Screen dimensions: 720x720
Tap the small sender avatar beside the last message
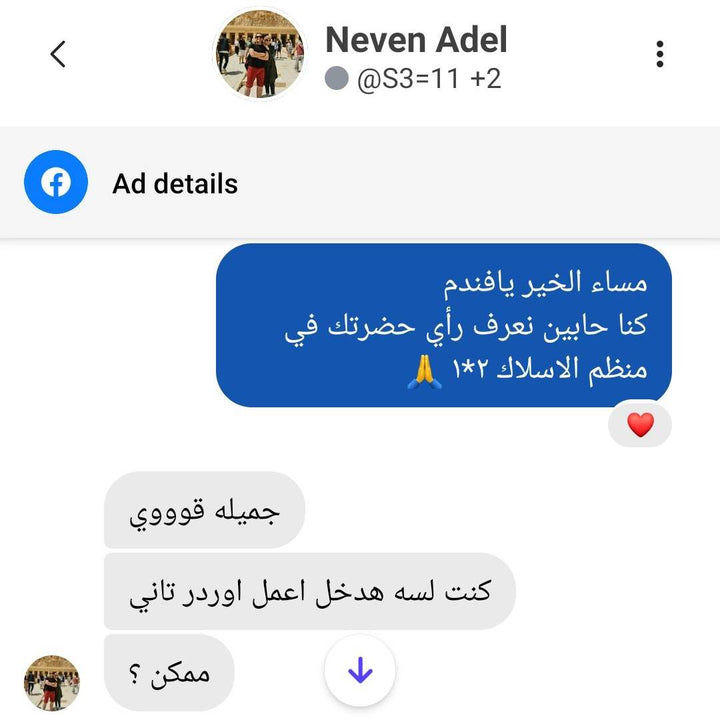(x=51, y=683)
